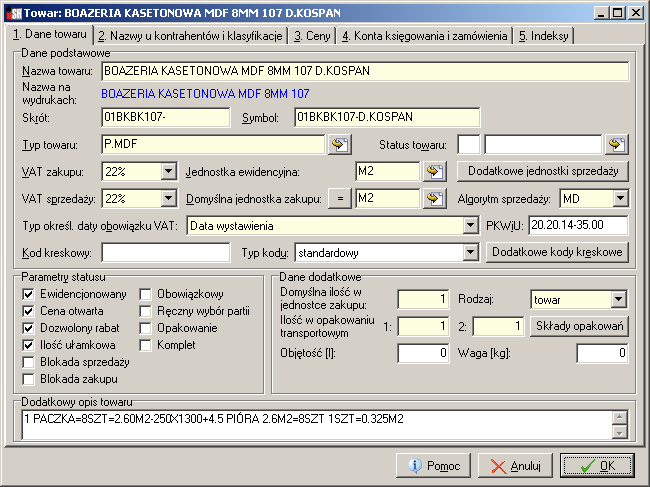Click the Objętość [l] field

coord(423,353)
